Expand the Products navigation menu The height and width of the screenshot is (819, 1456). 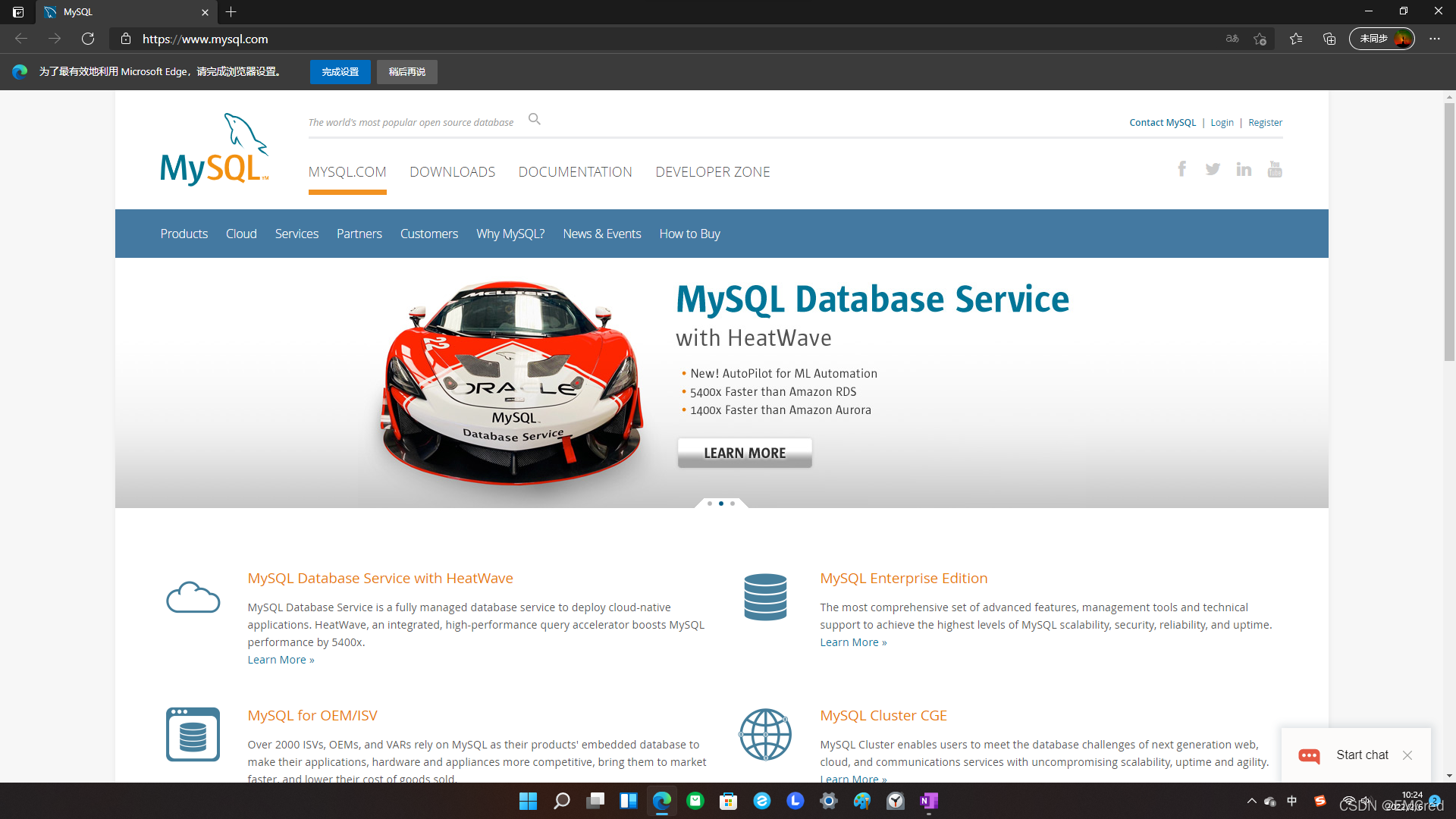coord(184,234)
